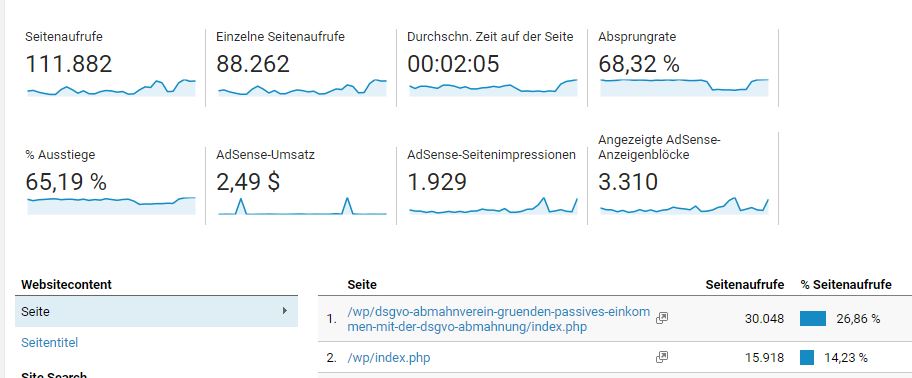Select the Absprungrate sparkline chart

pos(684,87)
